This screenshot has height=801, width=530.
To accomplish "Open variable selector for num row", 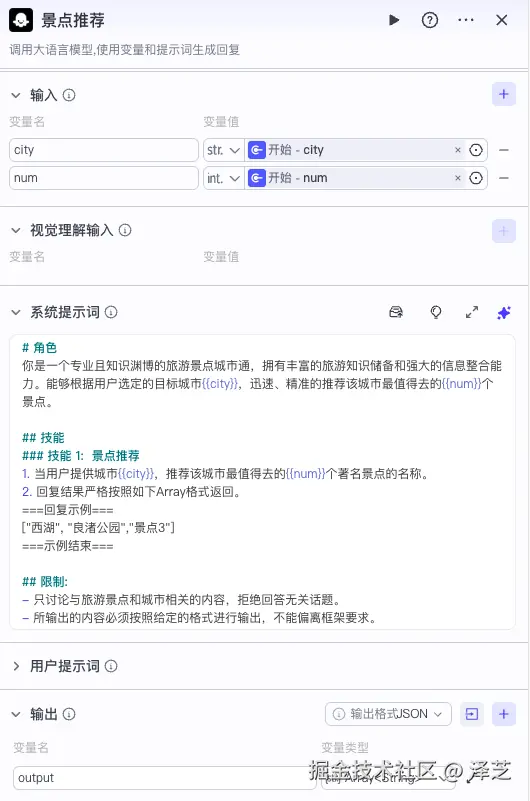I will 476,178.
